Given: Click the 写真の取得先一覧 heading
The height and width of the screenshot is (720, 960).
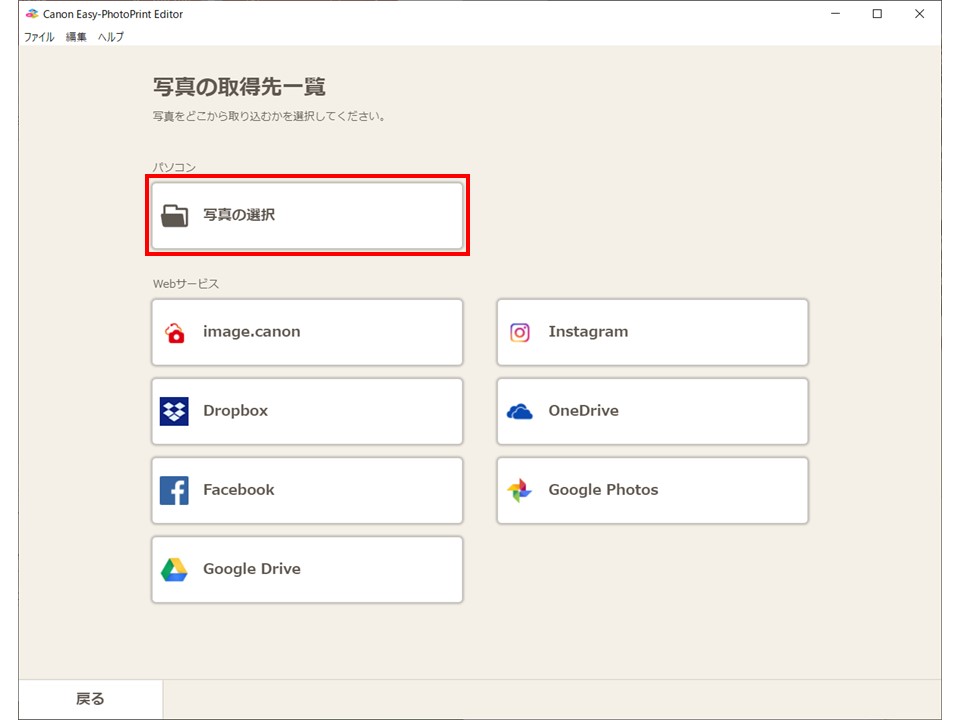Looking at the screenshot, I should click(x=239, y=87).
